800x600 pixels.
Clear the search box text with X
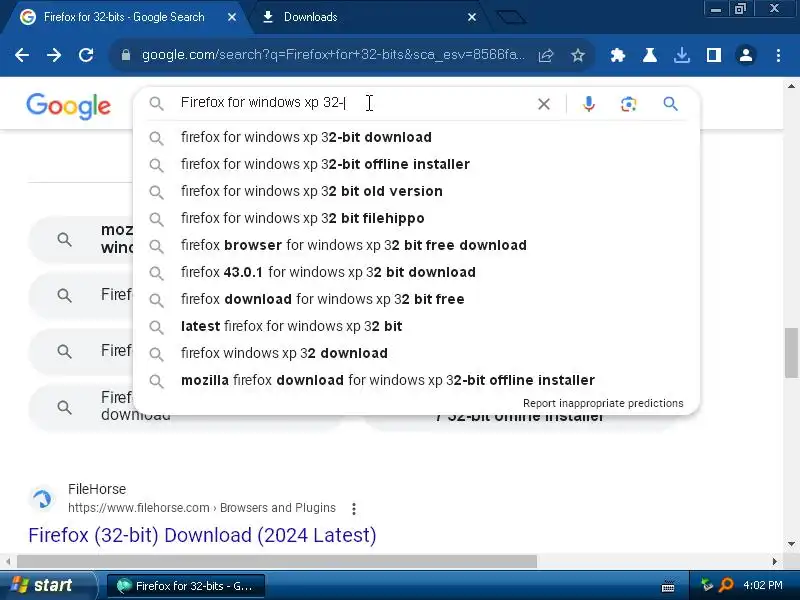click(544, 104)
